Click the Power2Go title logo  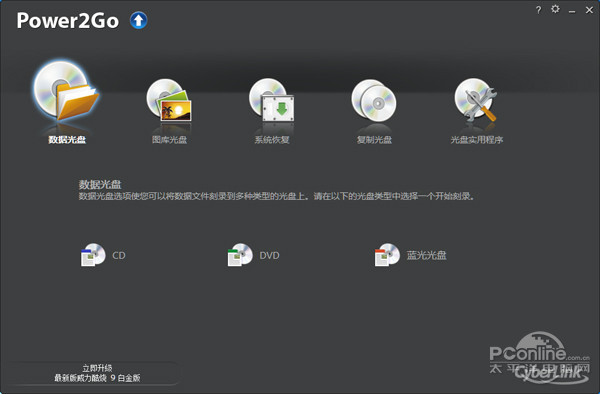coord(67,21)
